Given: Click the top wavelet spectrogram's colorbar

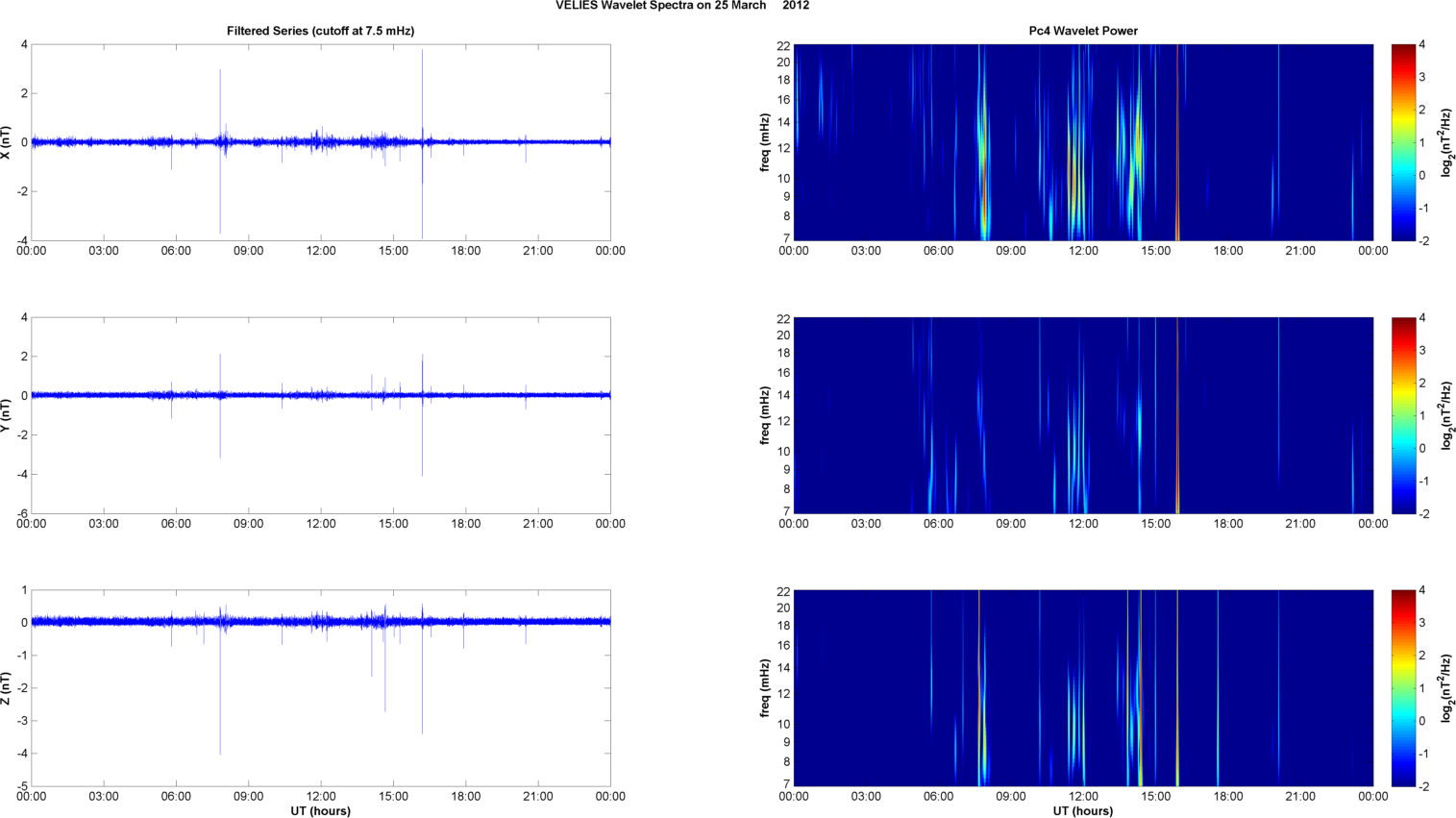Looking at the screenshot, I should [x=1403, y=142].
